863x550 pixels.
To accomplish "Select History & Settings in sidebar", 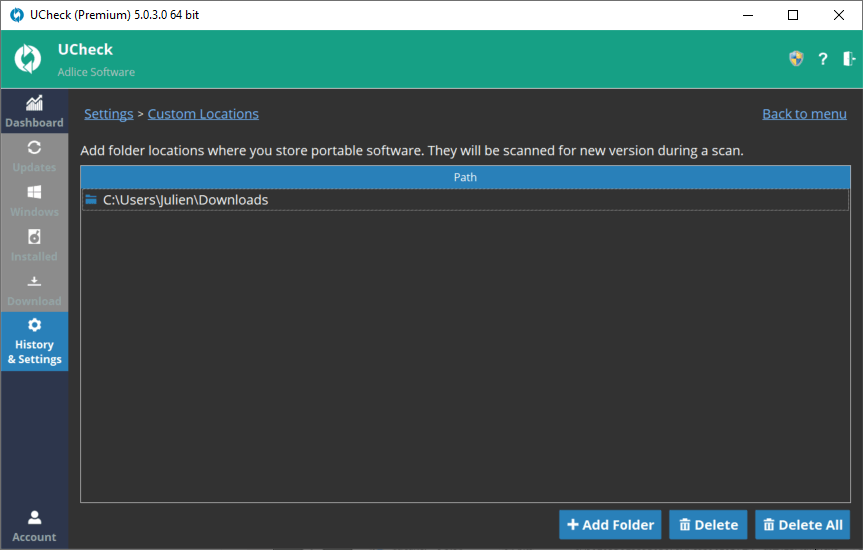I will (x=34, y=341).
